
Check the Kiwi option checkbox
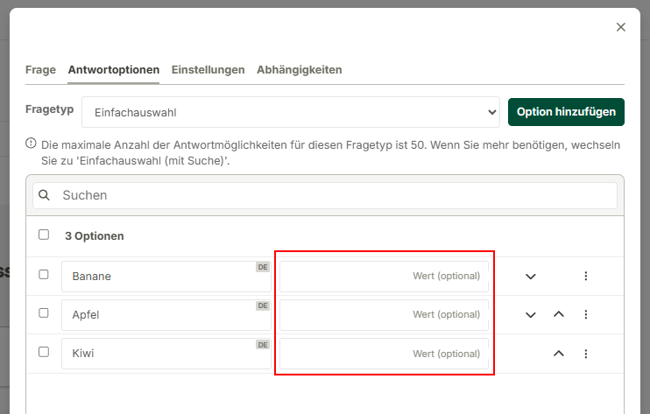(44, 352)
